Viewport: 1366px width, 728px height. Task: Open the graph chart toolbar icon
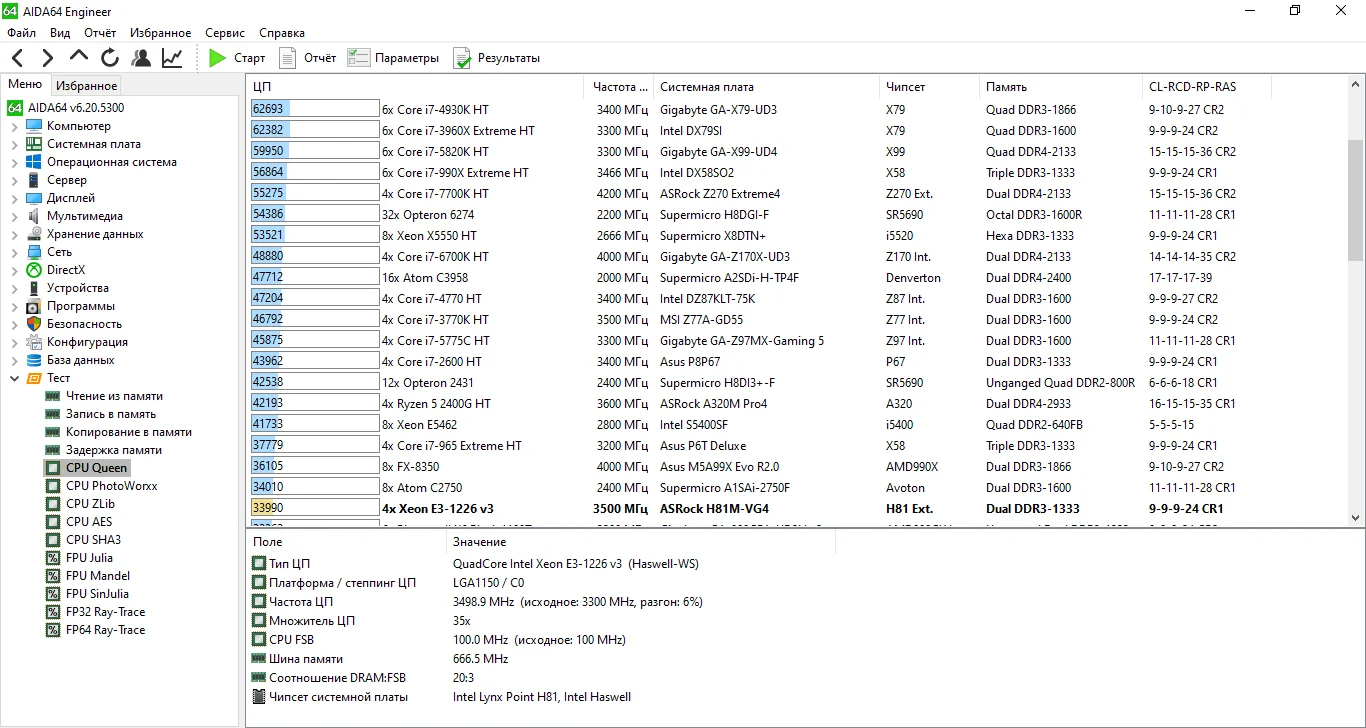click(172, 58)
